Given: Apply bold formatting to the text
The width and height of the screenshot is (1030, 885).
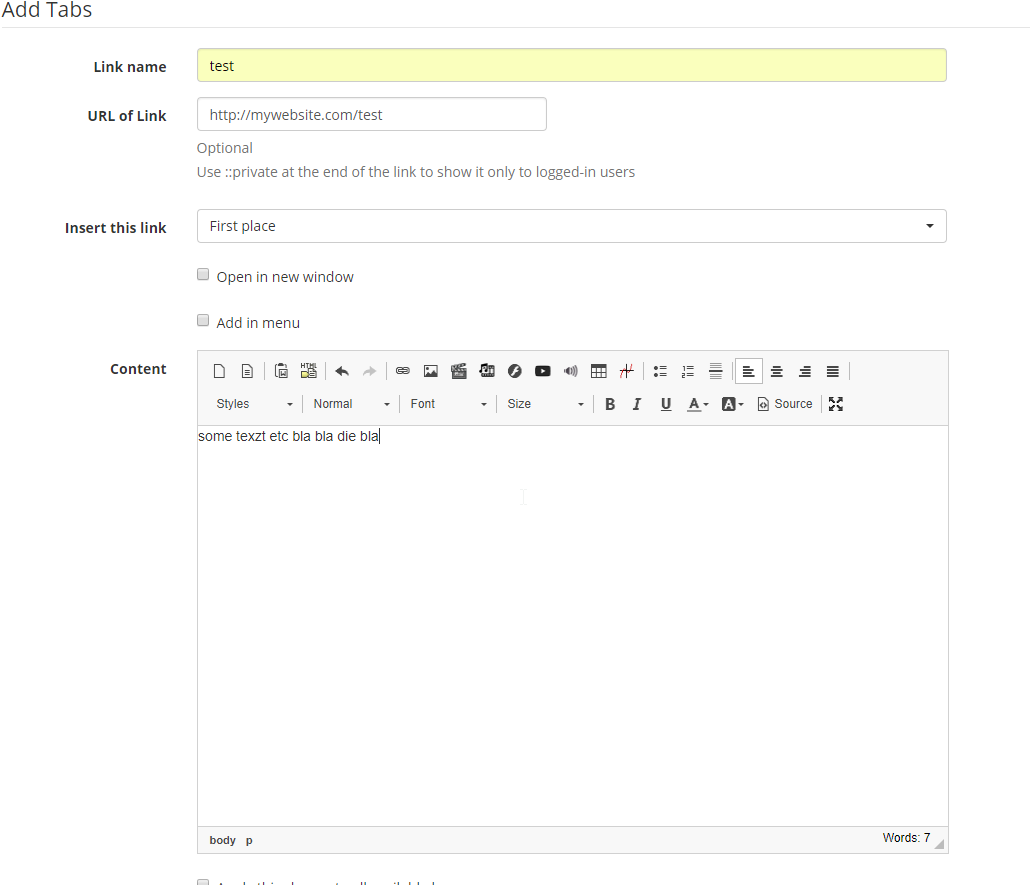Looking at the screenshot, I should tap(610, 403).
